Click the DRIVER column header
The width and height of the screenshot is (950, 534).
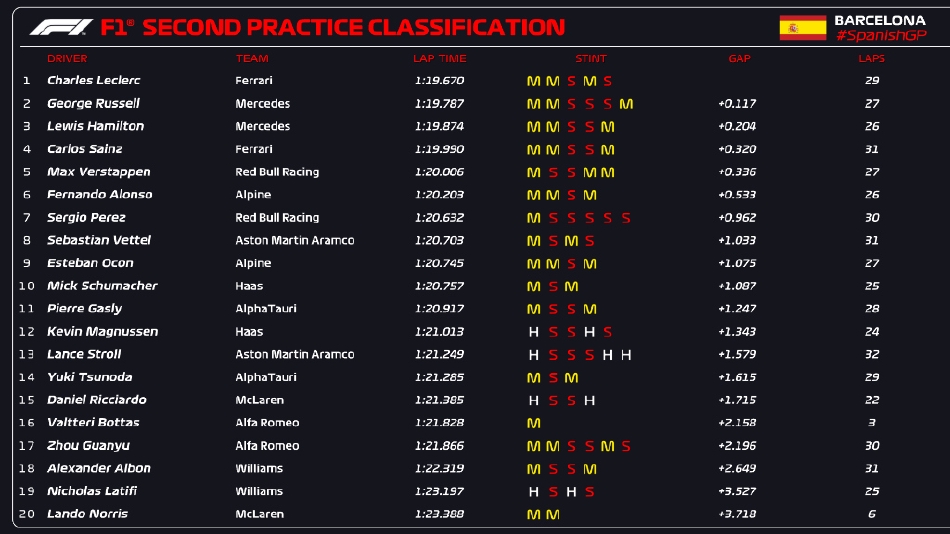click(67, 59)
